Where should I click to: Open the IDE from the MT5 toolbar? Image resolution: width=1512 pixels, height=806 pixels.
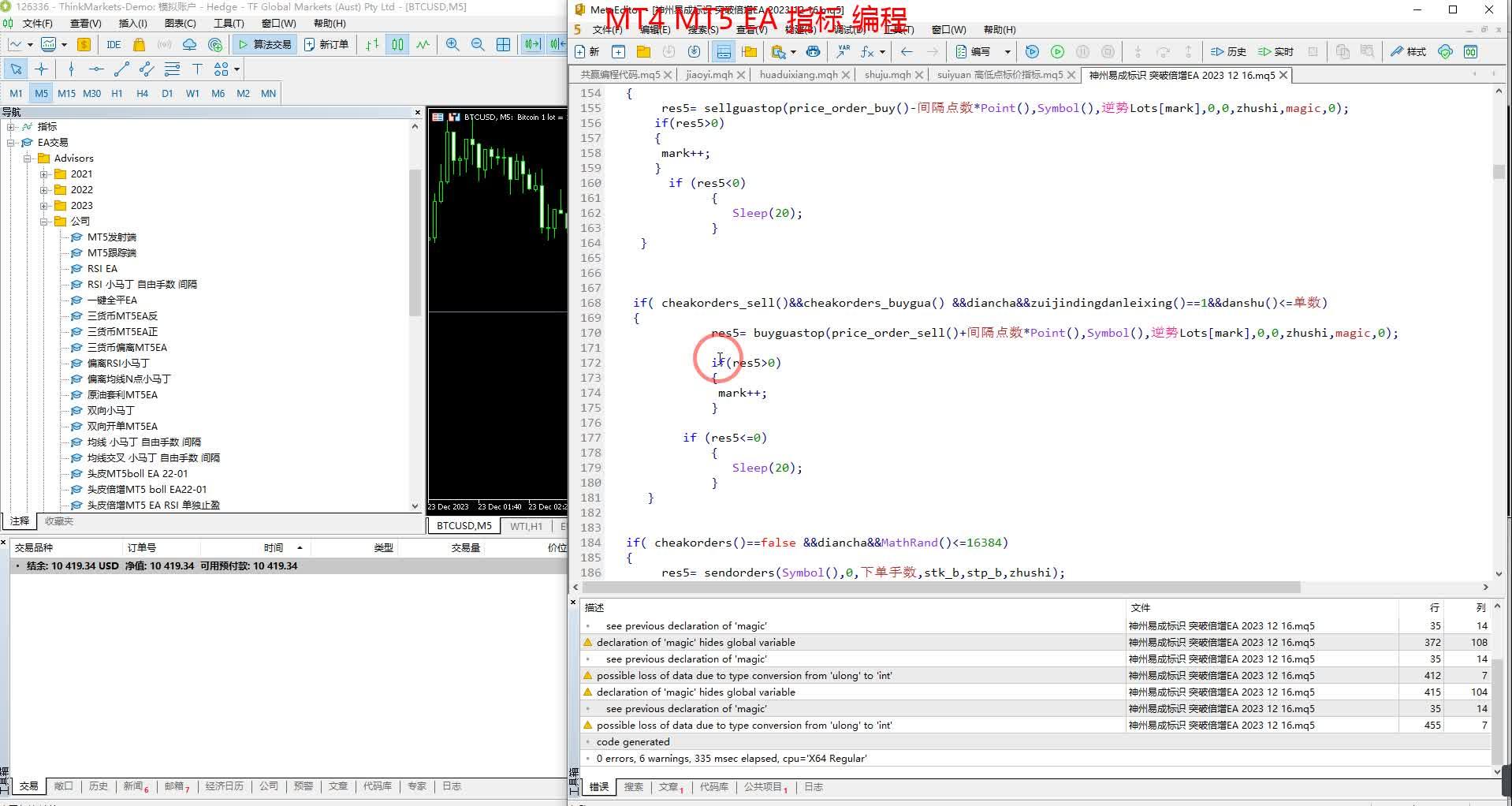(x=114, y=44)
